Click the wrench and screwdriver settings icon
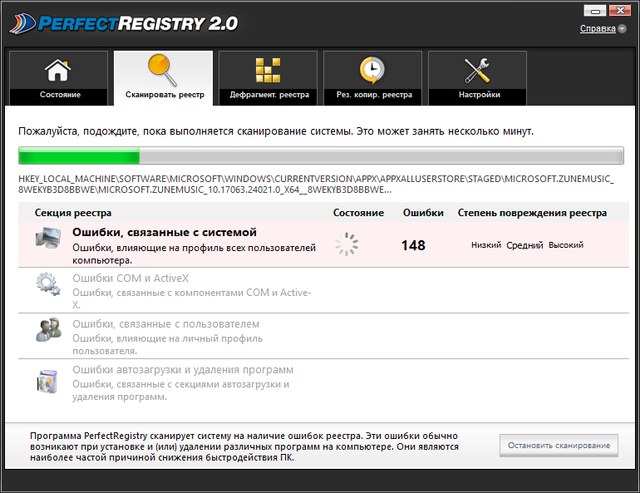Screen dimensions: 640x493 [477, 71]
